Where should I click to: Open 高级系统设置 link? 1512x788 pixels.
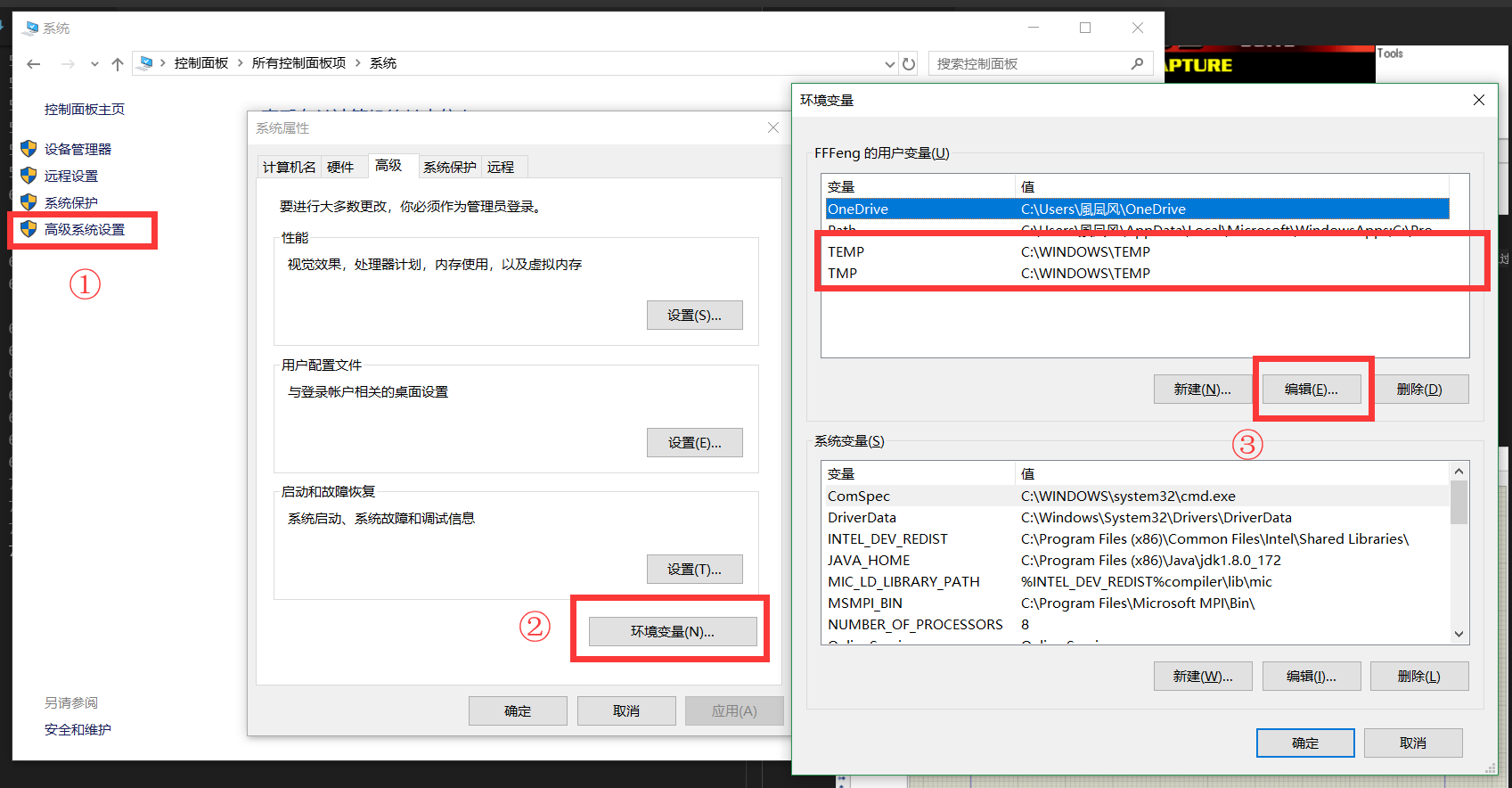tap(85, 230)
